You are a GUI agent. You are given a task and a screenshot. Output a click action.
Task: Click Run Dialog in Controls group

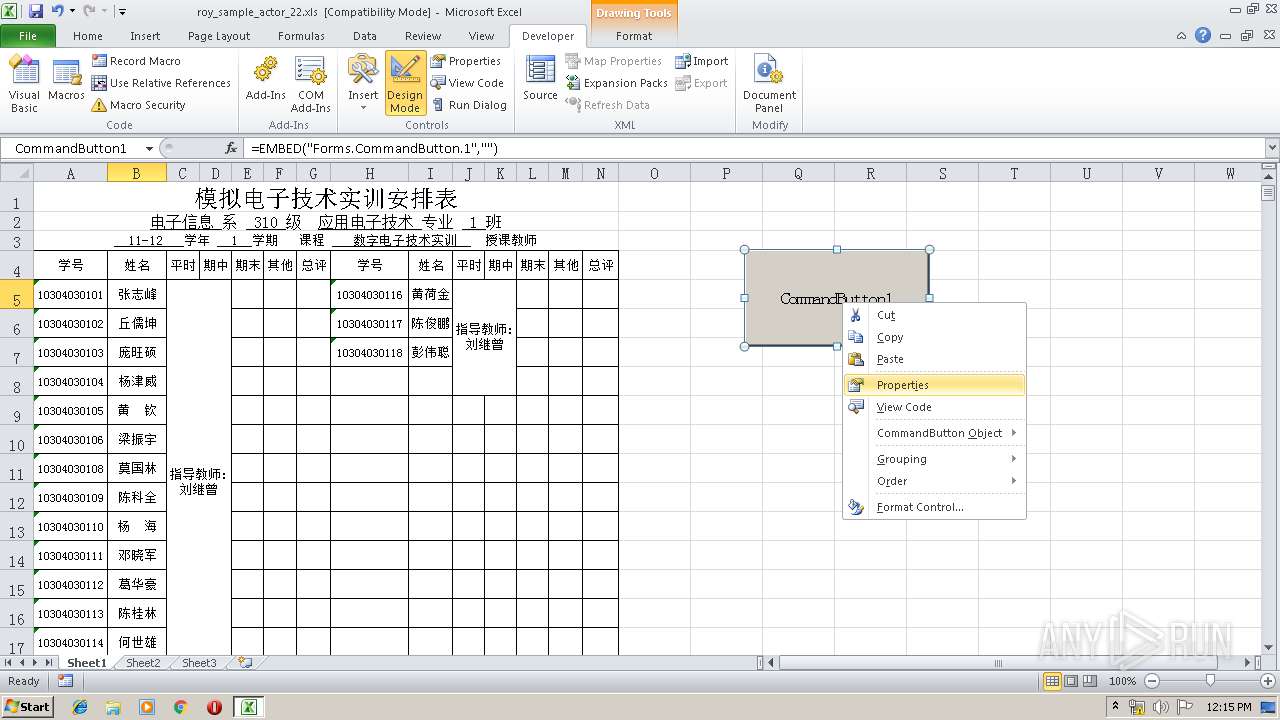469,105
